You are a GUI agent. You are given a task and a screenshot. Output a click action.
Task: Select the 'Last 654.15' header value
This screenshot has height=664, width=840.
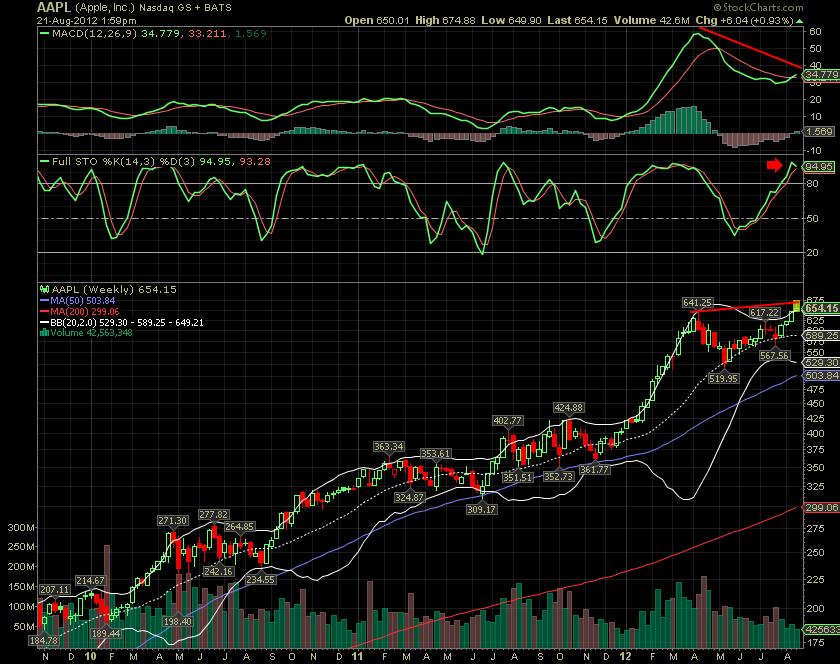pos(577,20)
